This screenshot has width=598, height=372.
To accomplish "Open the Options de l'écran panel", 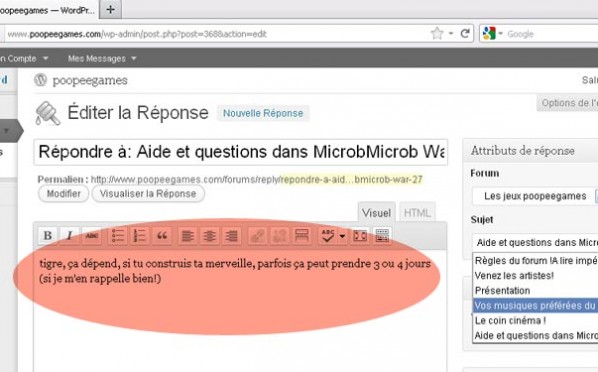I will pos(568,103).
